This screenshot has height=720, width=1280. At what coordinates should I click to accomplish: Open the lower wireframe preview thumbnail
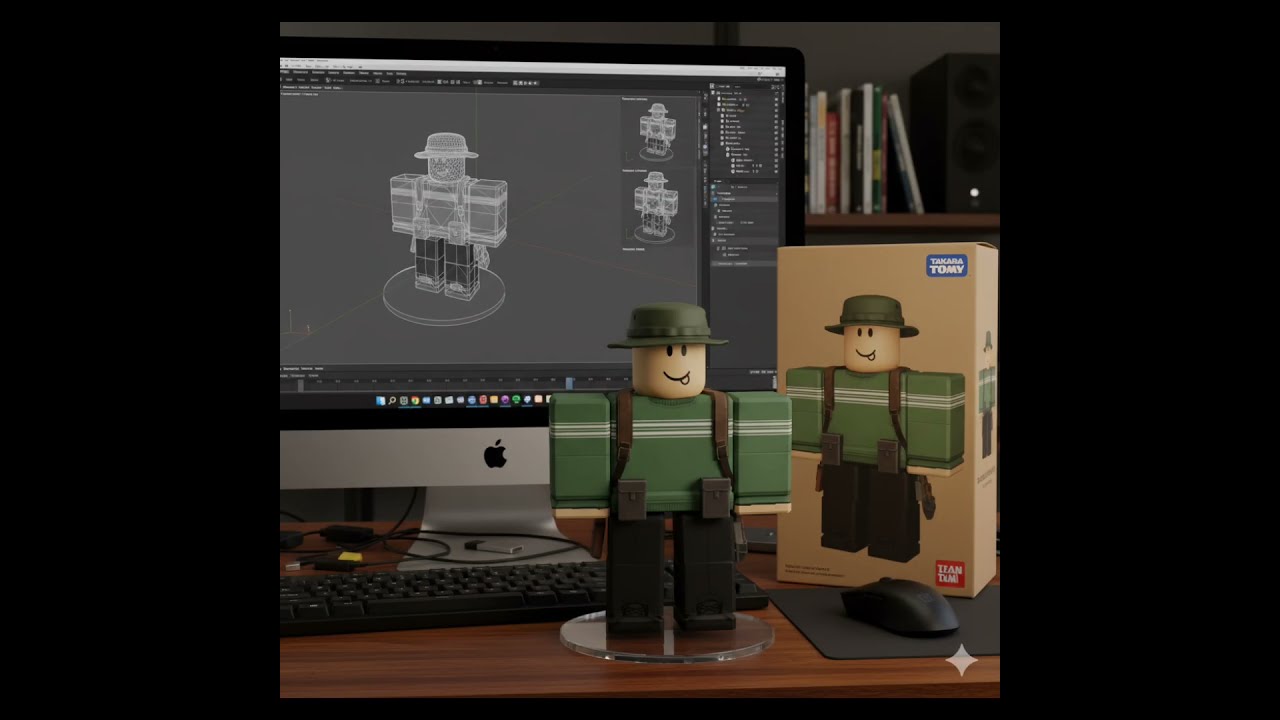656,207
